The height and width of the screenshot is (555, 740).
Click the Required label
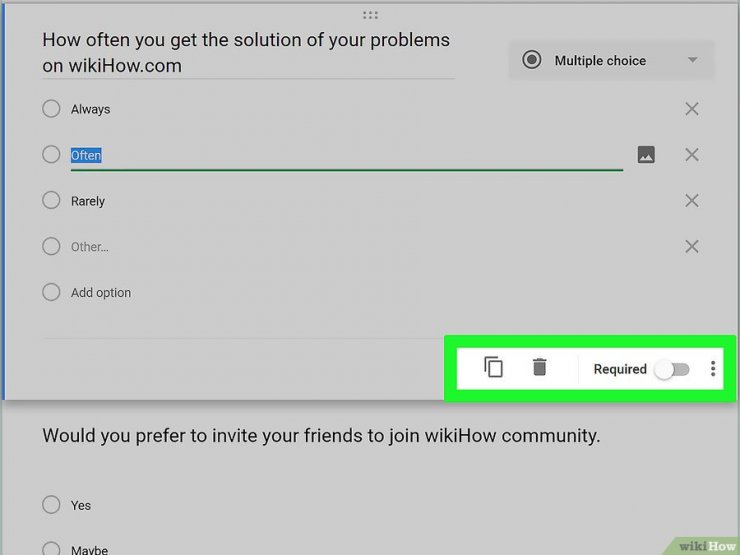point(620,369)
